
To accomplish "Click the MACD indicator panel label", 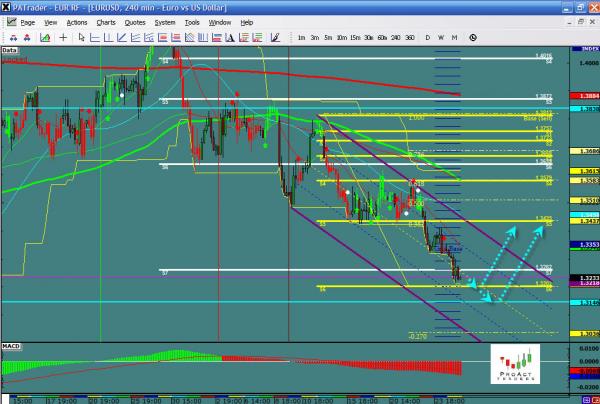I will (x=12, y=345).
